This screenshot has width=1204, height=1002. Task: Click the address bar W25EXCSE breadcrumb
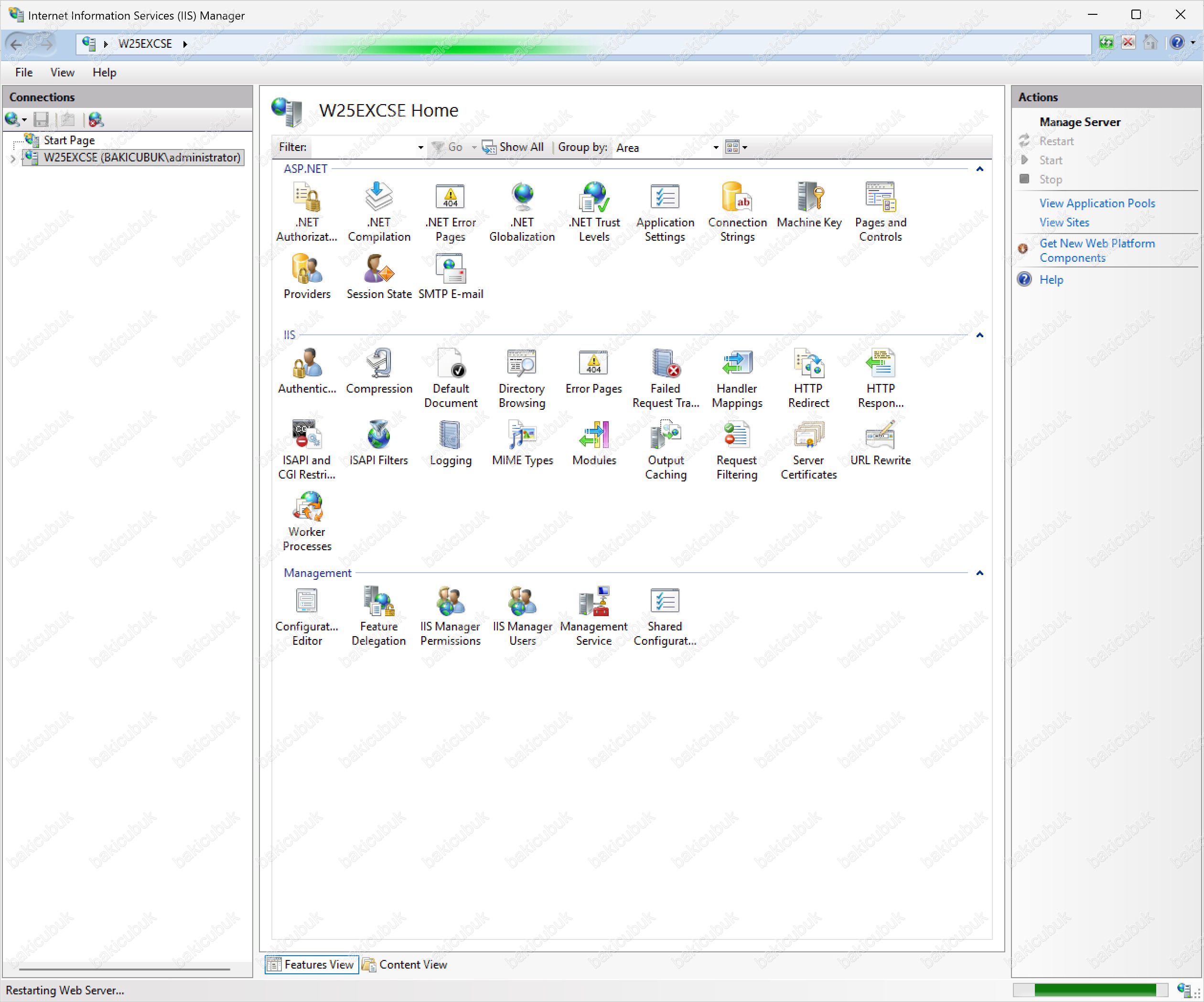pyautogui.click(x=145, y=43)
